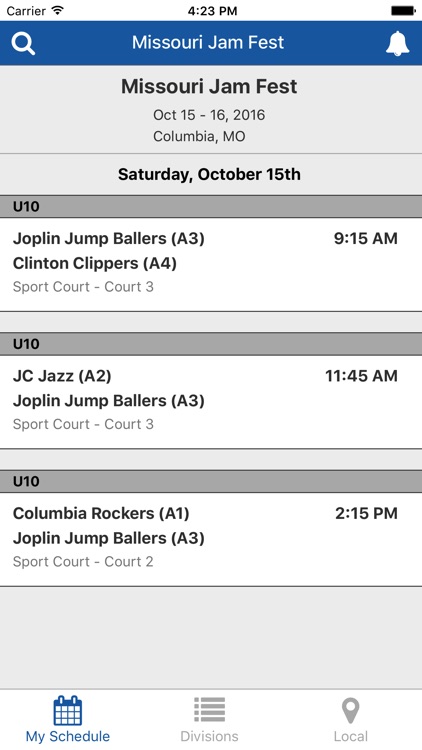Open search with magnifying glass icon

(x=23, y=43)
